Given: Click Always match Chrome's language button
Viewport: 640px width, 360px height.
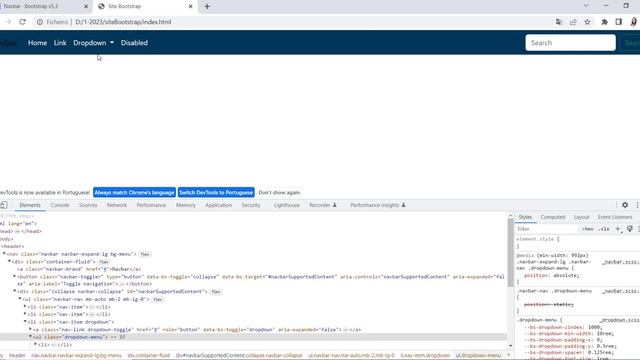Looking at the screenshot, I should (x=134, y=192).
